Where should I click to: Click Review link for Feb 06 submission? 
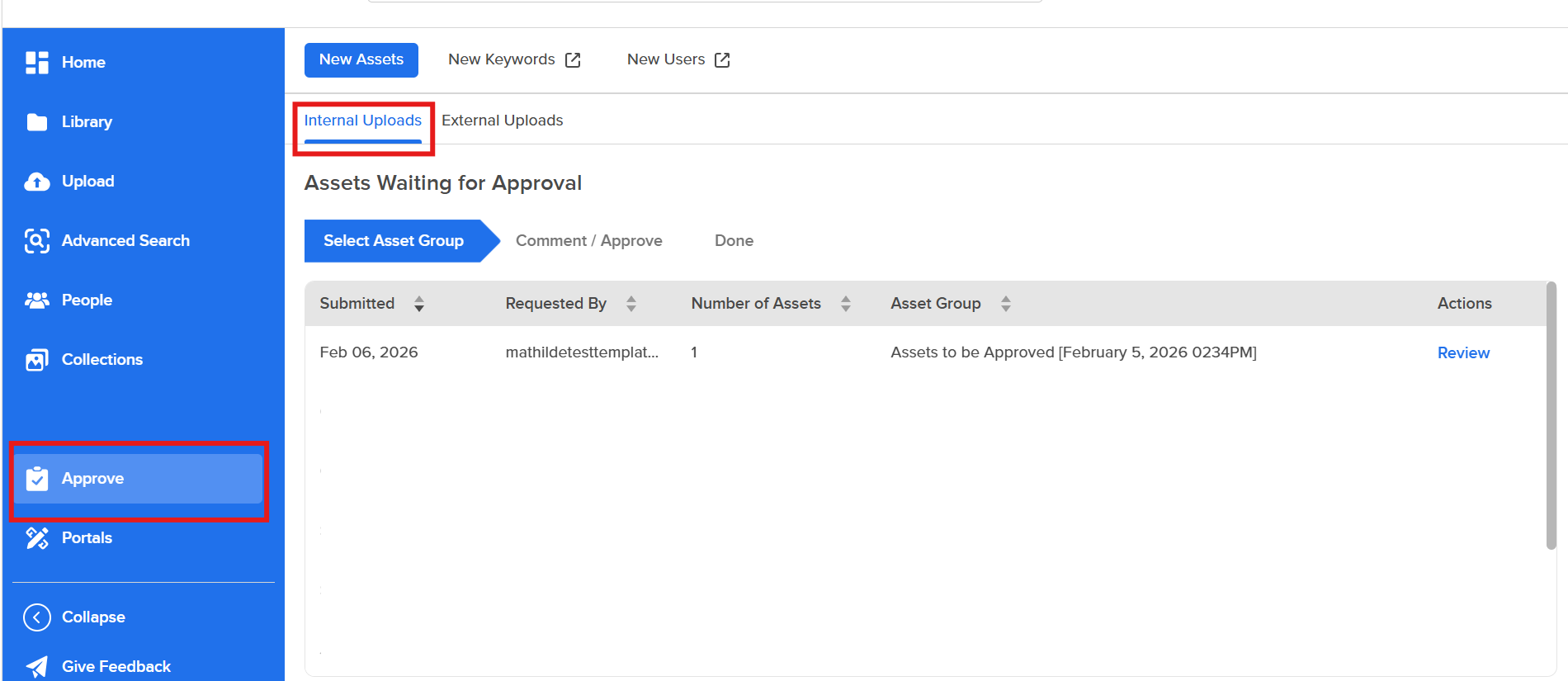tap(1463, 352)
